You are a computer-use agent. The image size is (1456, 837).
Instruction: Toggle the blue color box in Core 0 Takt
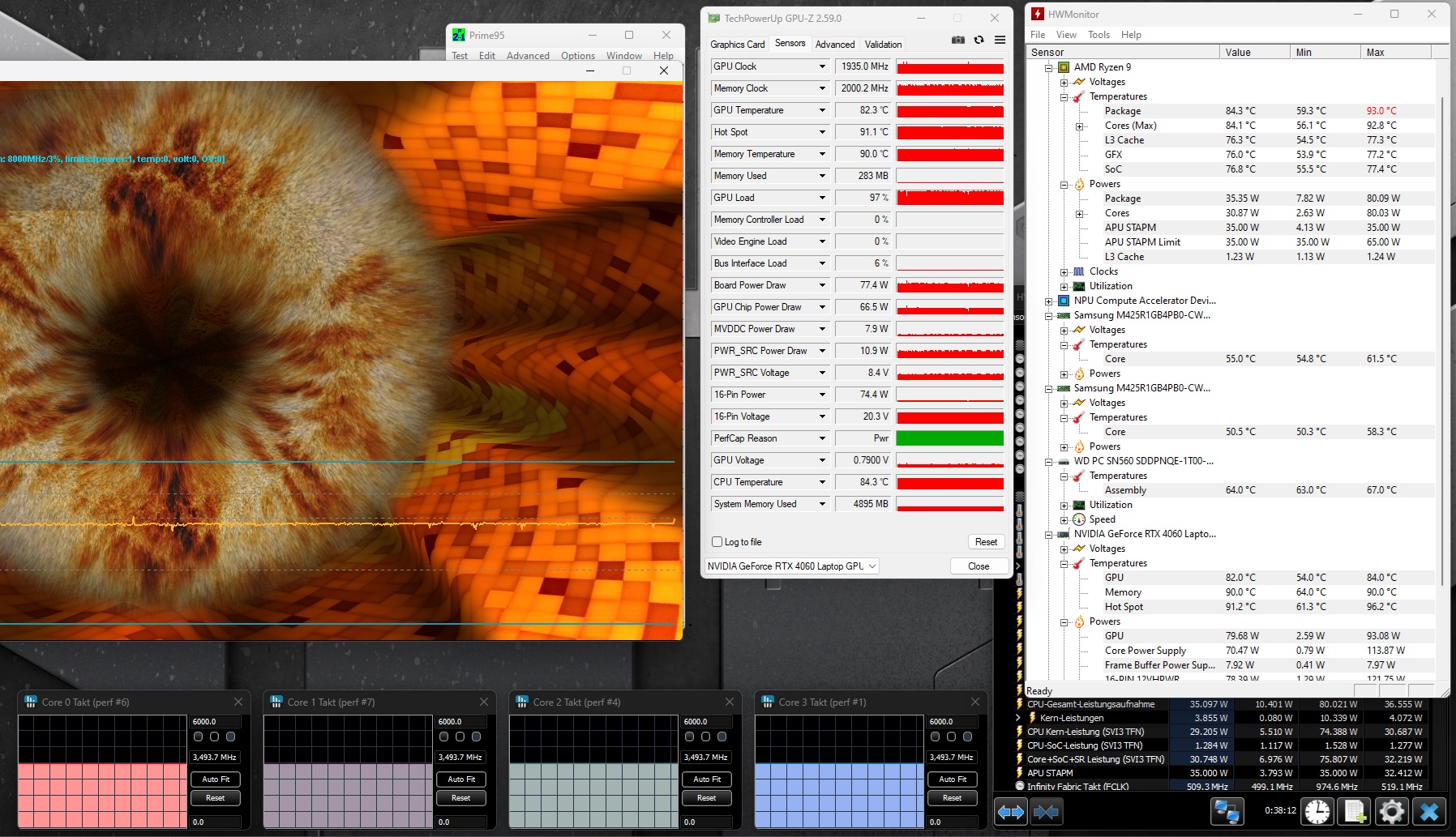click(x=231, y=737)
